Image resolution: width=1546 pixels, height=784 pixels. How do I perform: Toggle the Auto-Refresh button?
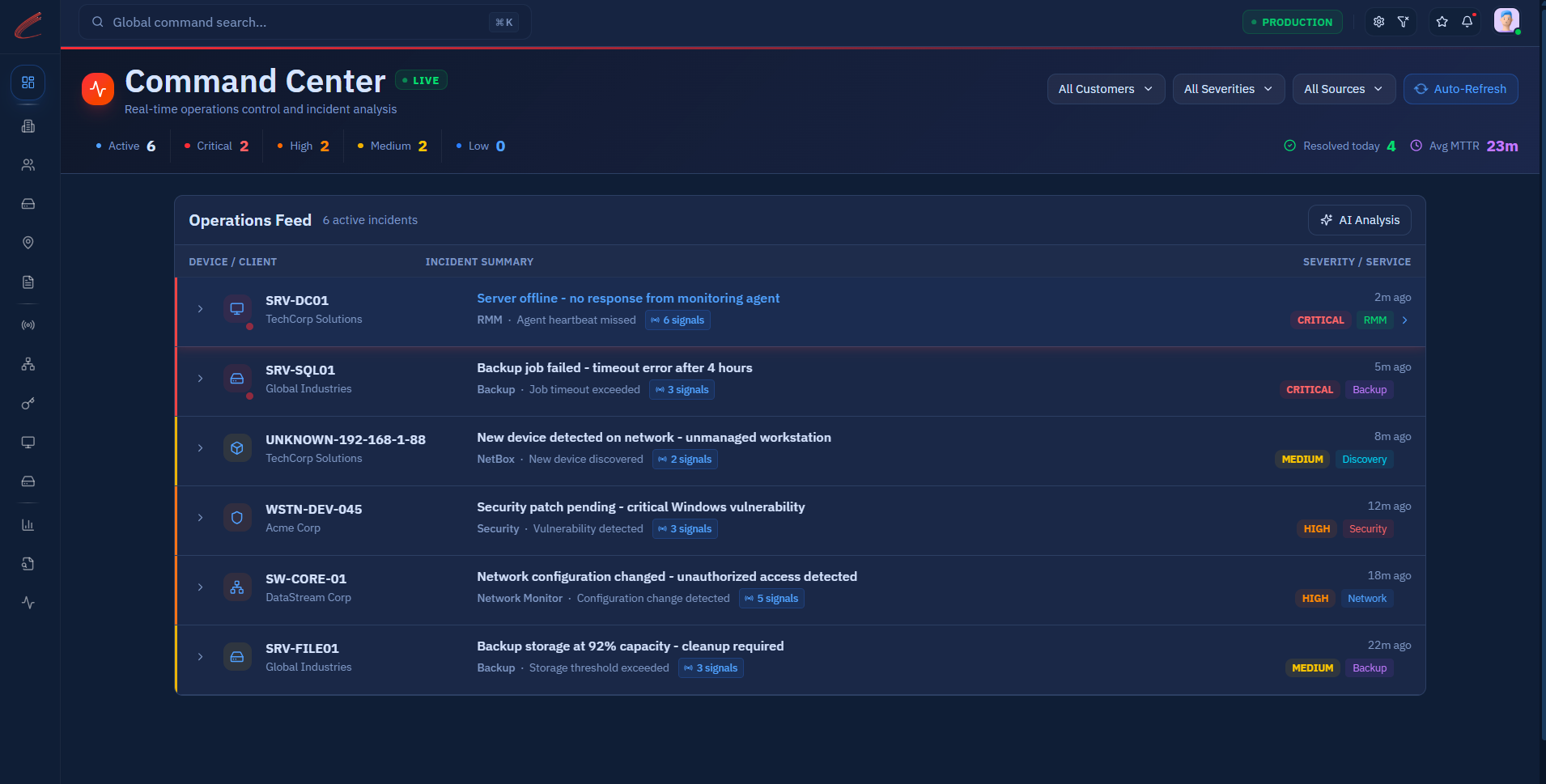(x=1460, y=89)
